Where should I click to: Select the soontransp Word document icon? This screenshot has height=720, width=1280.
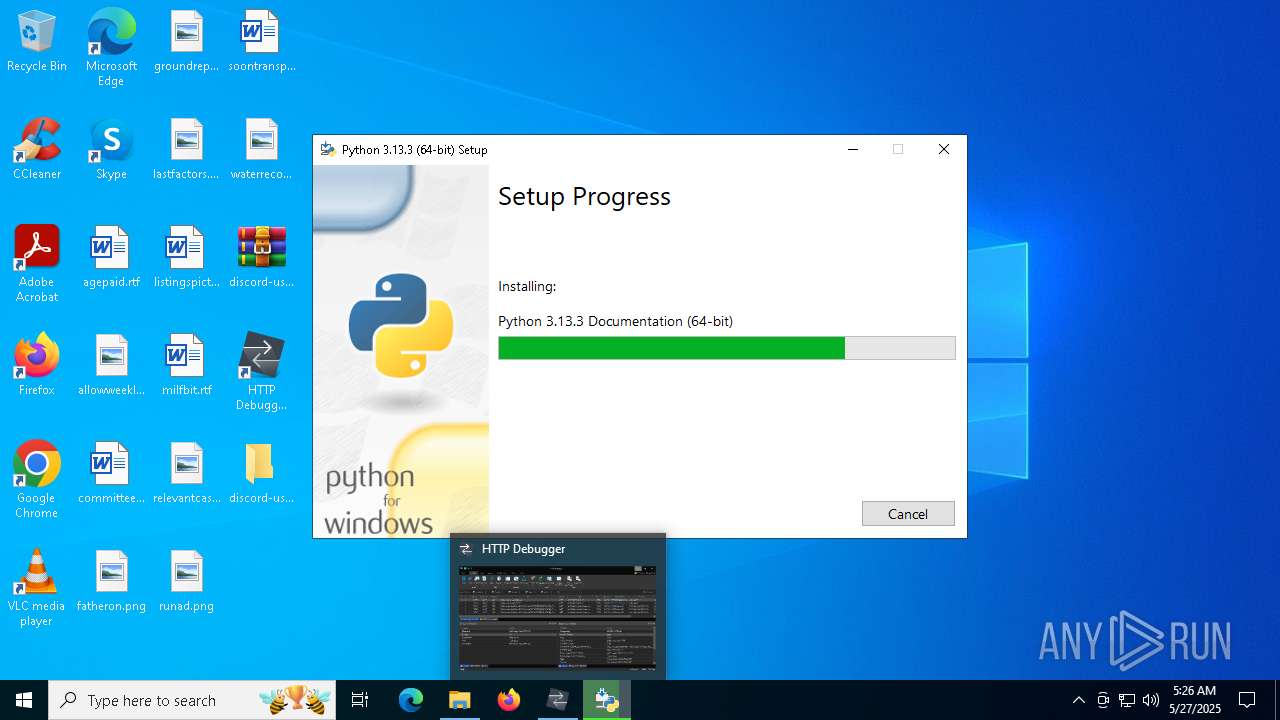click(261, 41)
